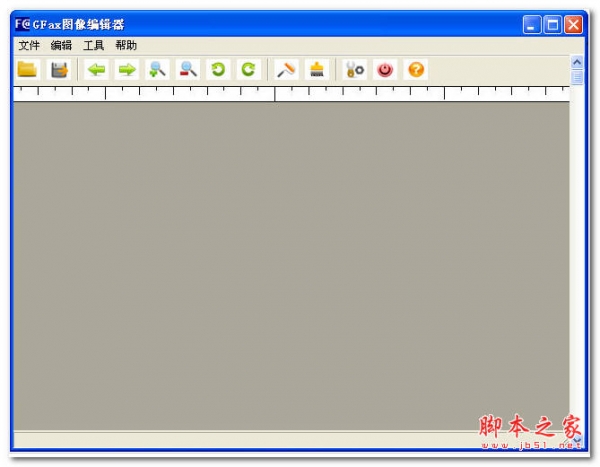Go to previous page with left arrow

(96, 70)
